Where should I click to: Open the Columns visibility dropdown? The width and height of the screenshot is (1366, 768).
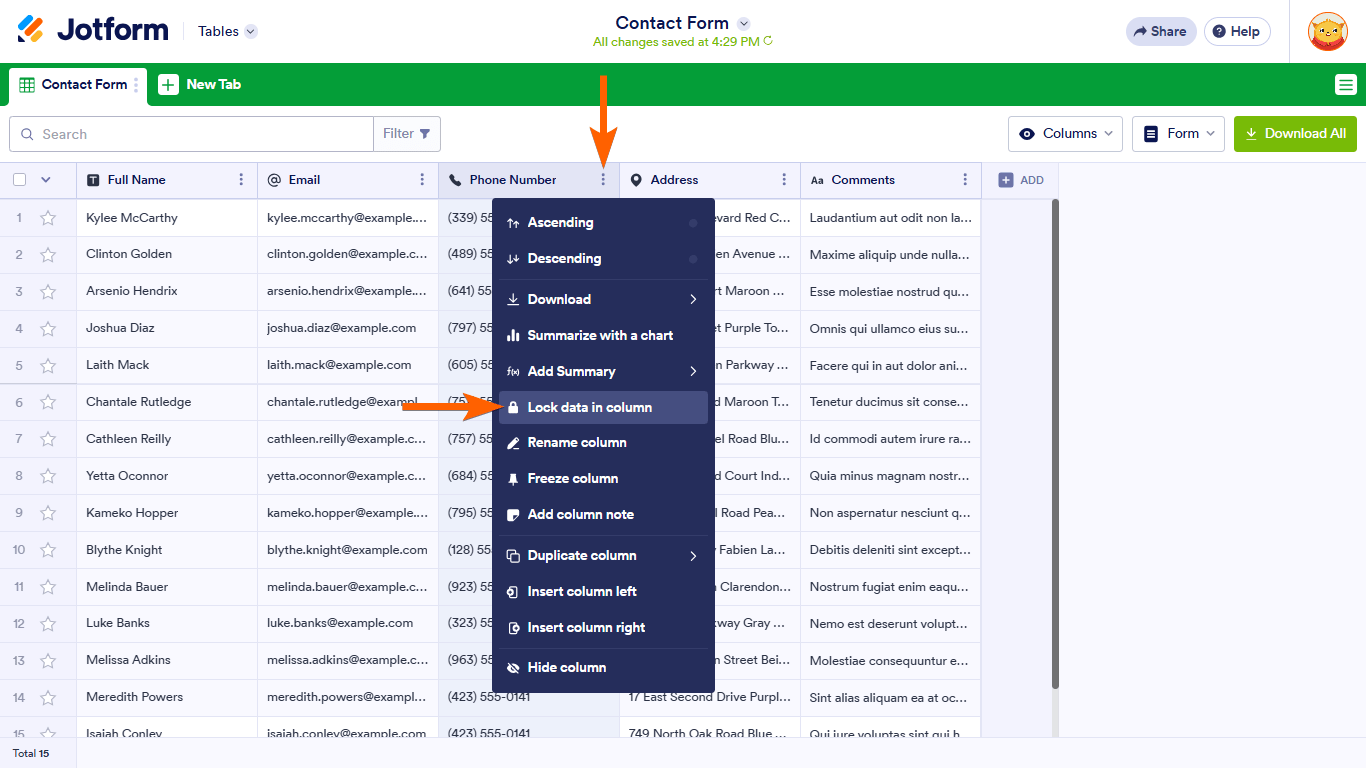click(1065, 134)
